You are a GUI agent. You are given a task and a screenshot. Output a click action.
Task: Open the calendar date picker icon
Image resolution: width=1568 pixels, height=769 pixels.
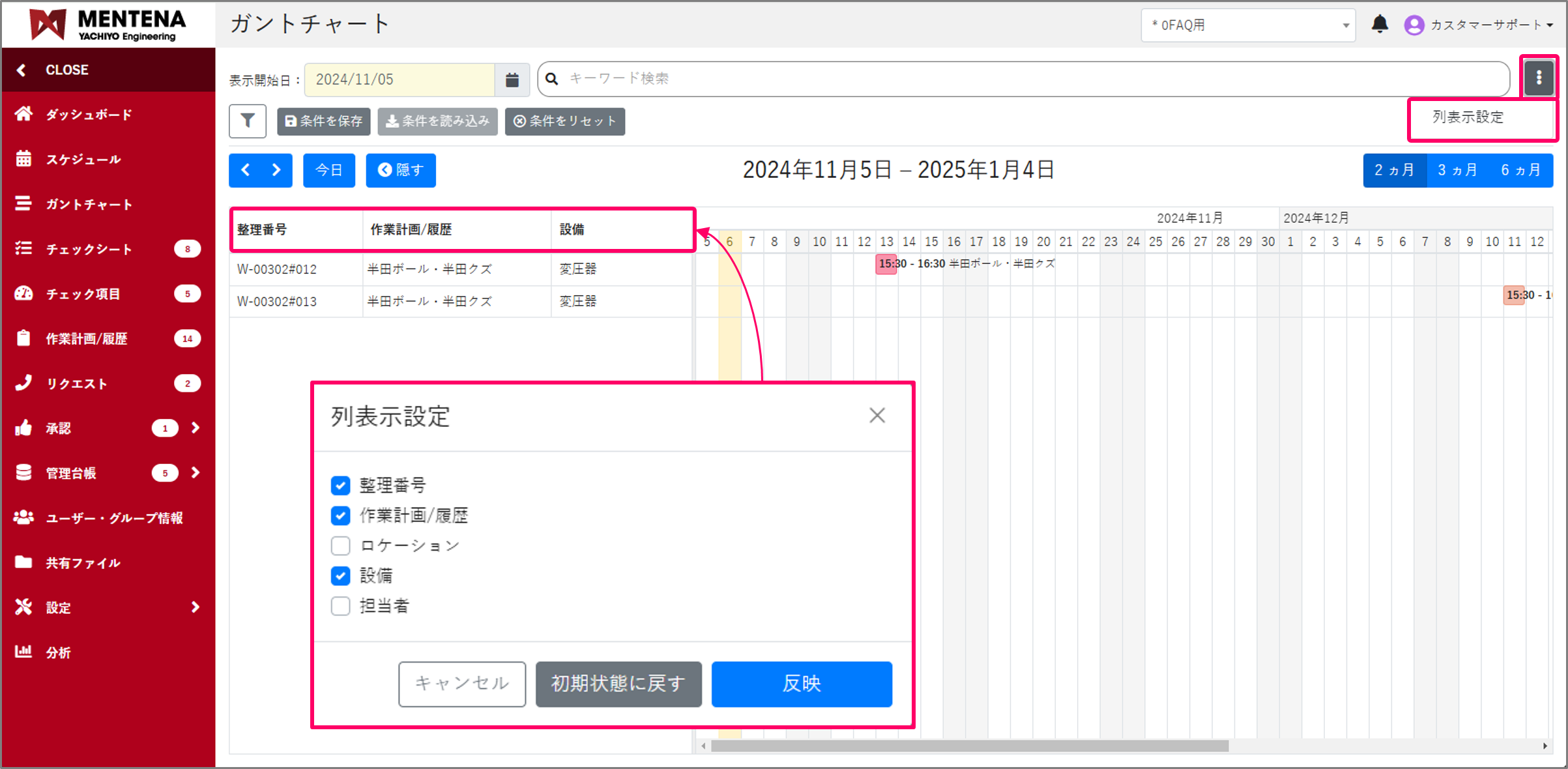pos(512,80)
